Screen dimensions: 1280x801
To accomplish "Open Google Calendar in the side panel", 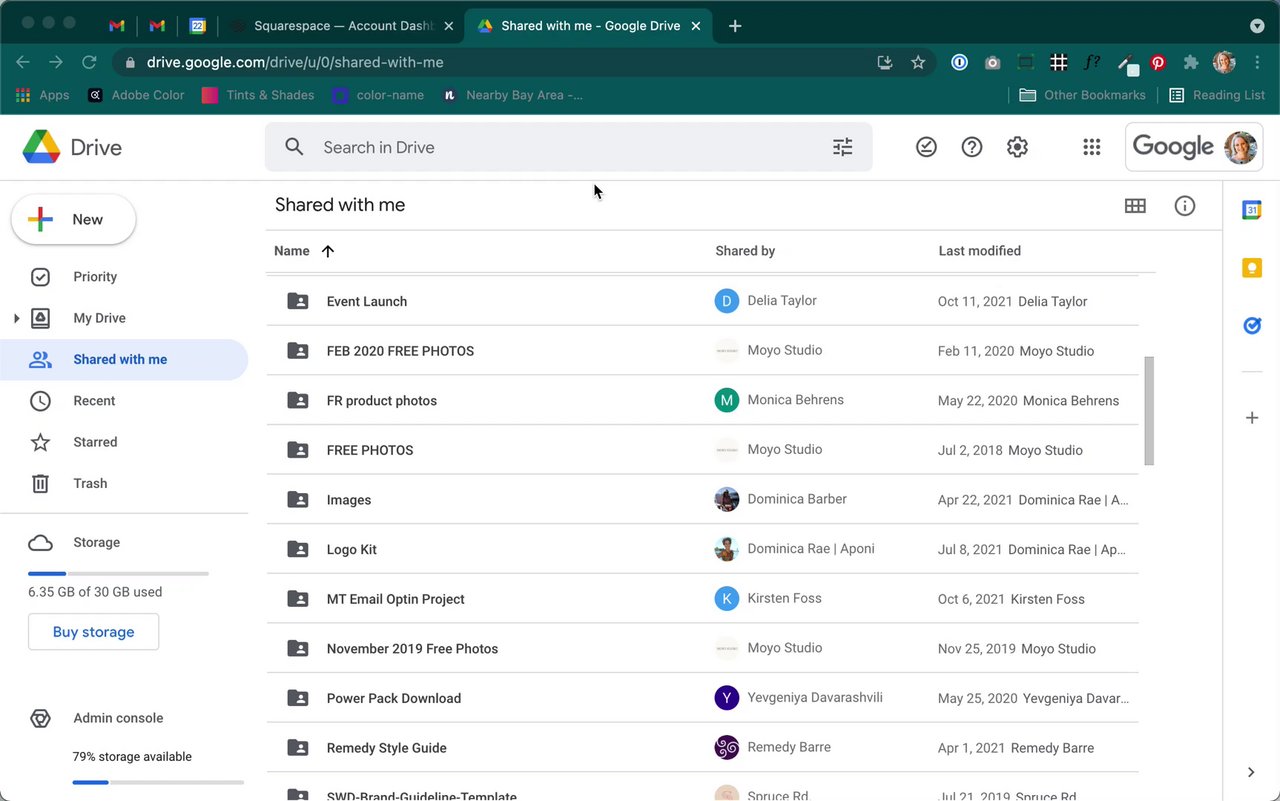I will coord(1252,210).
